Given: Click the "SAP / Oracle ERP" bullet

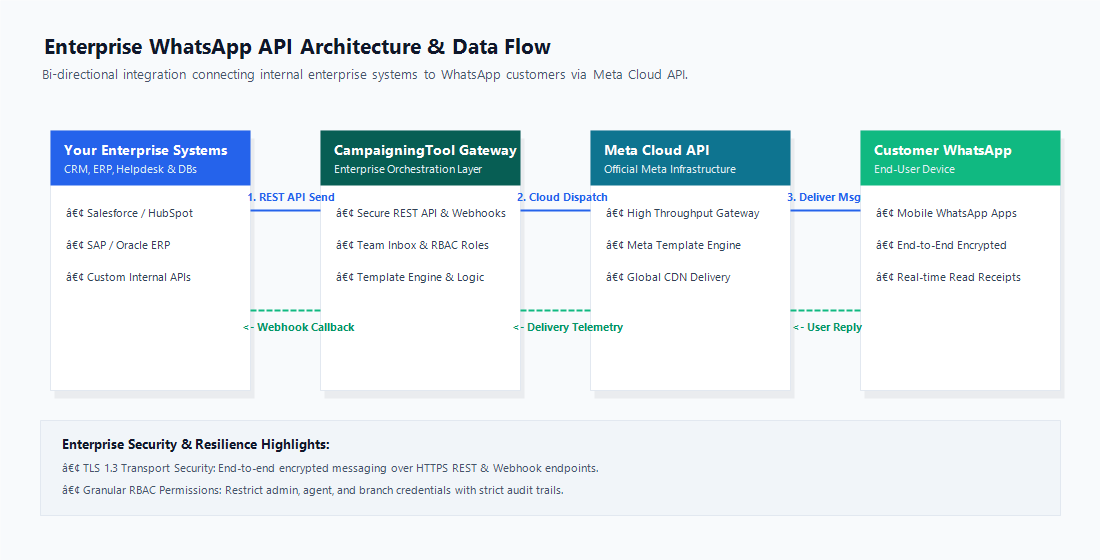Looking at the screenshot, I should [x=118, y=245].
